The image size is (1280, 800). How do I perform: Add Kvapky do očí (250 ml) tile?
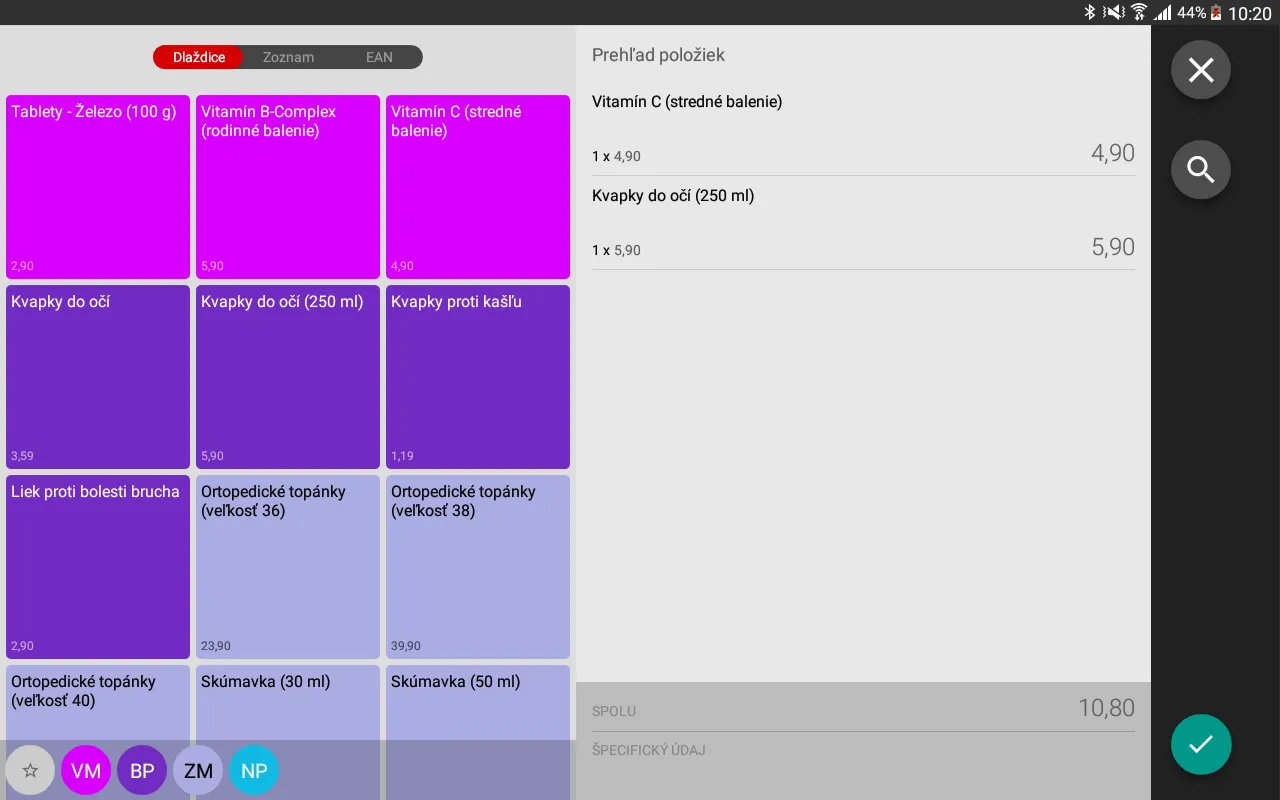pos(288,377)
